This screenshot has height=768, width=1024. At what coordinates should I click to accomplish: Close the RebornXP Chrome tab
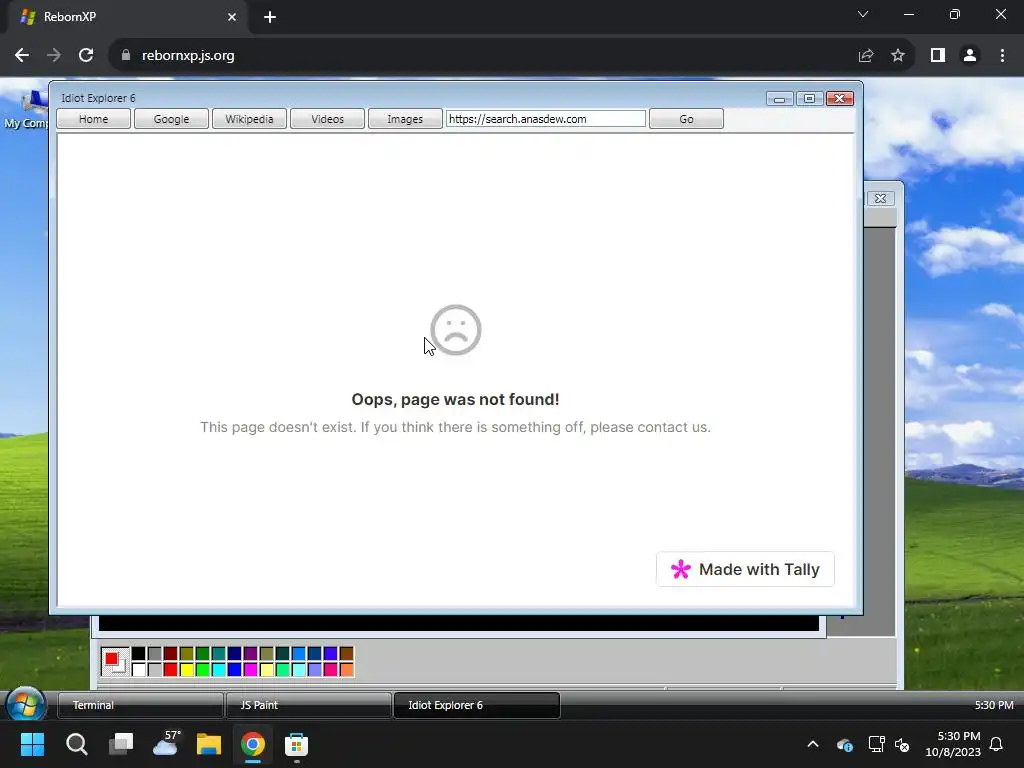tap(232, 17)
